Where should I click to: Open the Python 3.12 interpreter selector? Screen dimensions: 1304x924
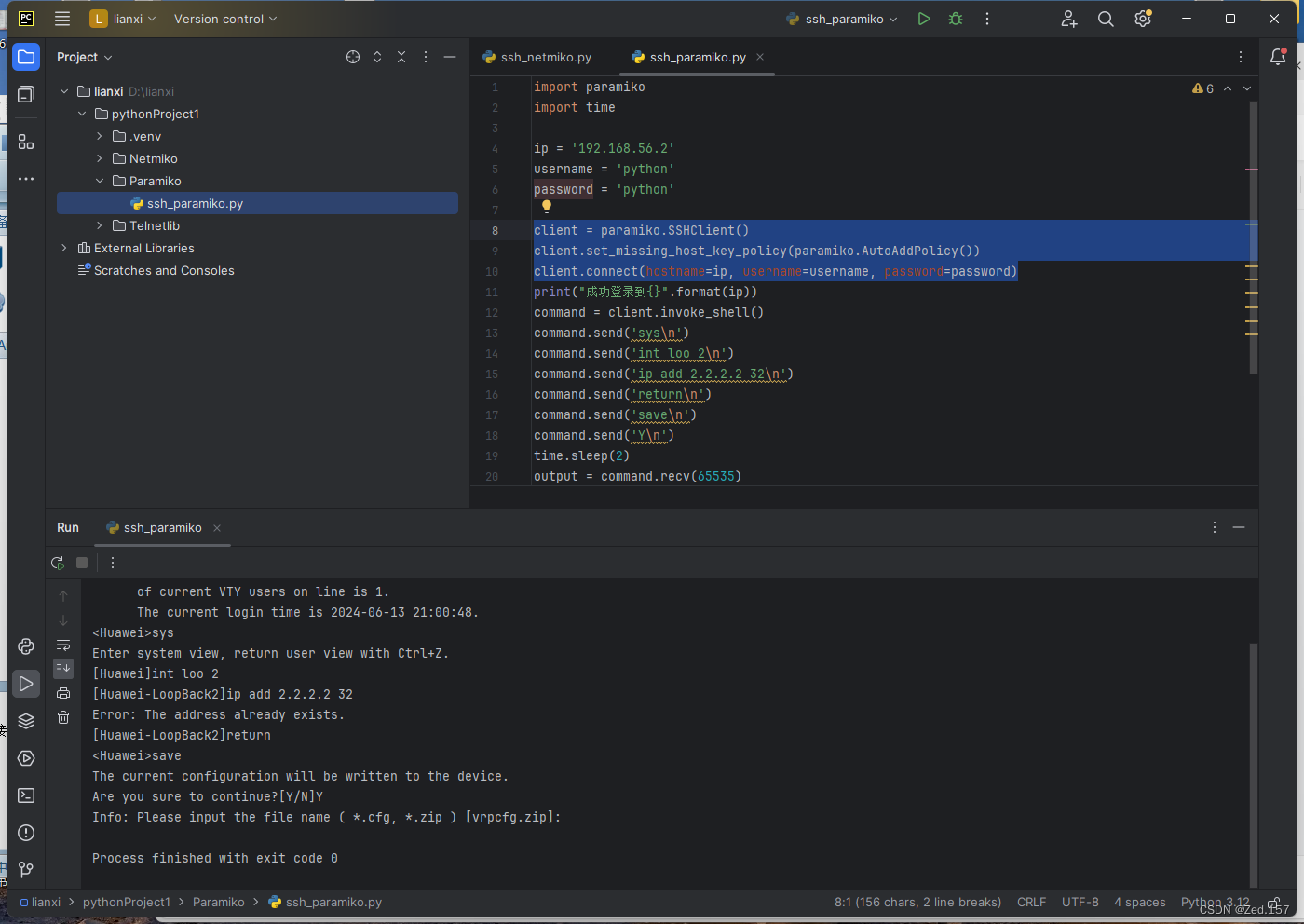(x=1214, y=902)
